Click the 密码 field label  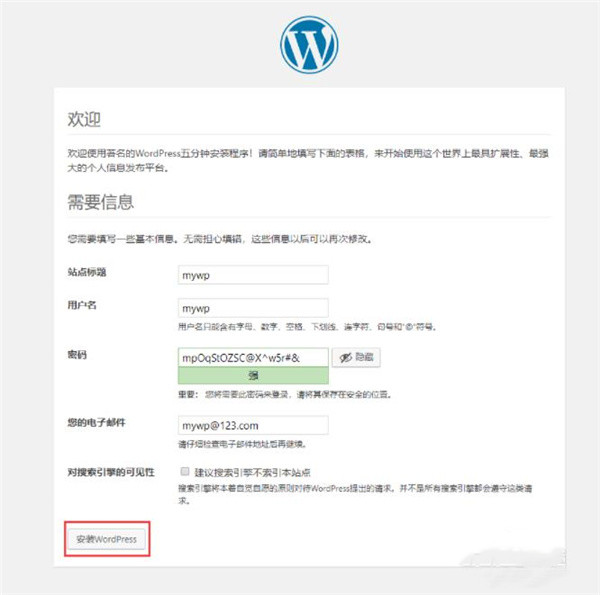[x=77, y=355]
